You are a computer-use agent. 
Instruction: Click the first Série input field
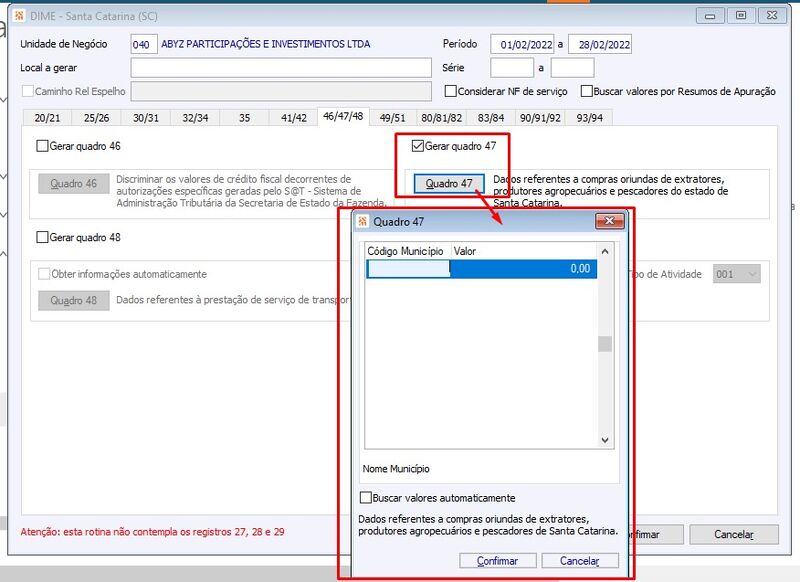tap(512, 68)
